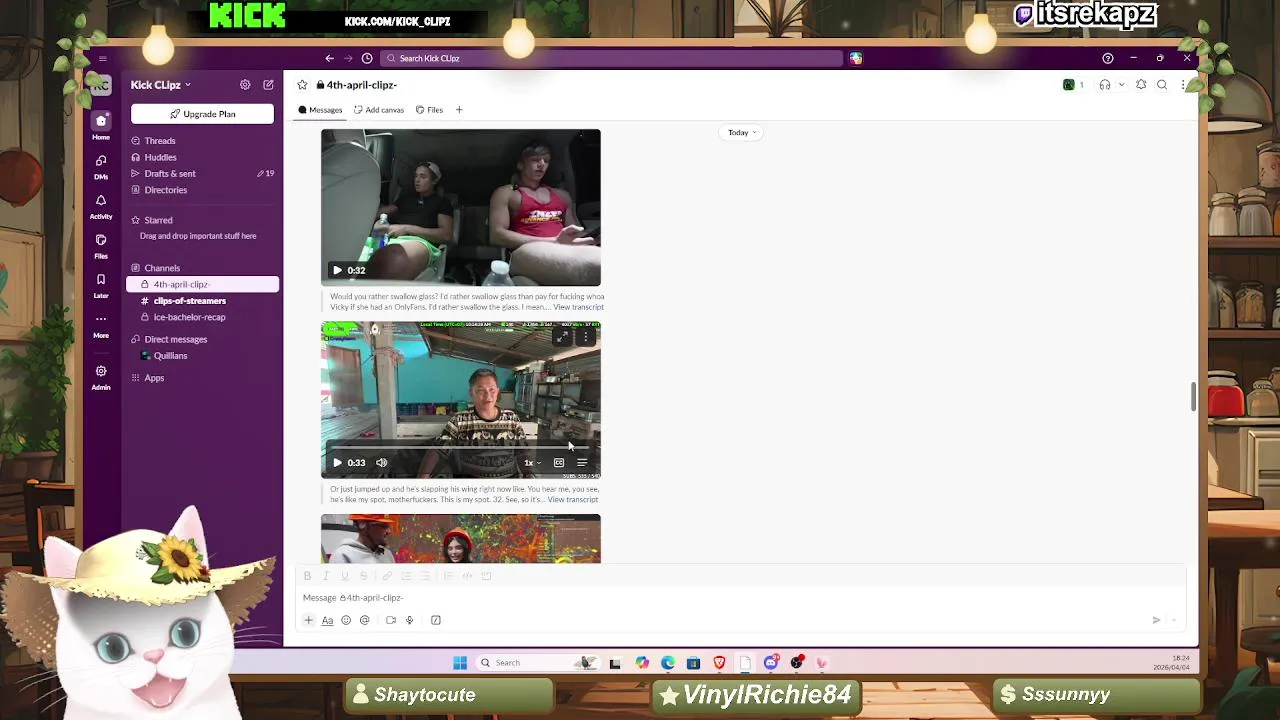Play the 0:33 video clip
The width and height of the screenshot is (1280, 720).
coord(337,463)
